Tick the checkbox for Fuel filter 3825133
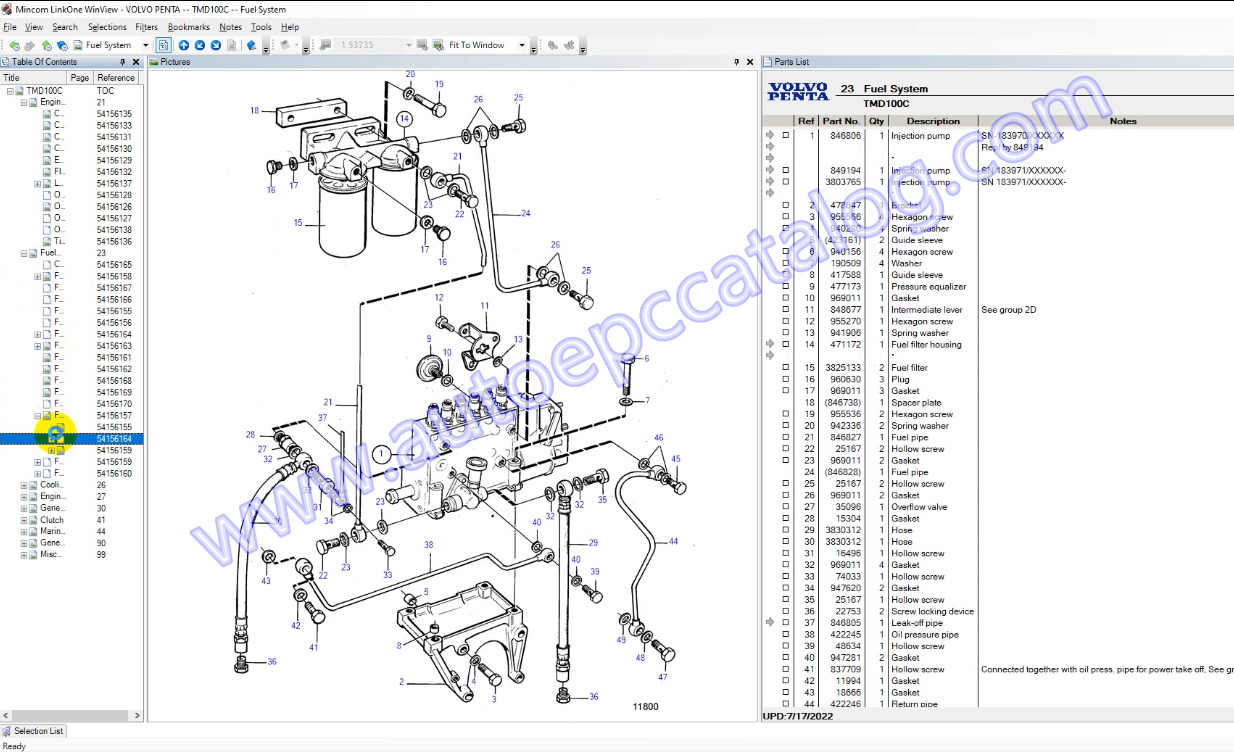The width and height of the screenshot is (1234, 752). coord(785,368)
